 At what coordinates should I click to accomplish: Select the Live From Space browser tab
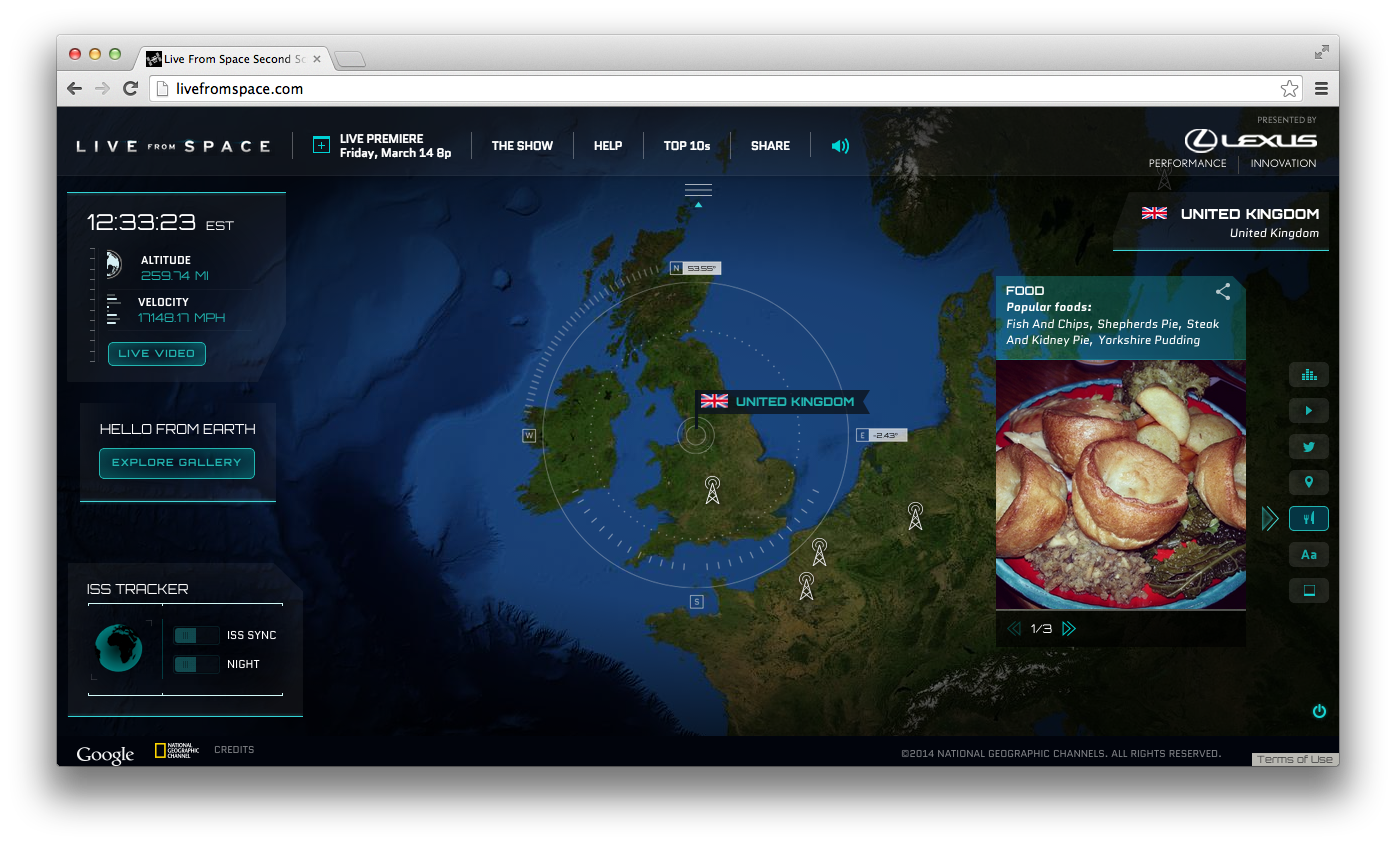[x=232, y=59]
